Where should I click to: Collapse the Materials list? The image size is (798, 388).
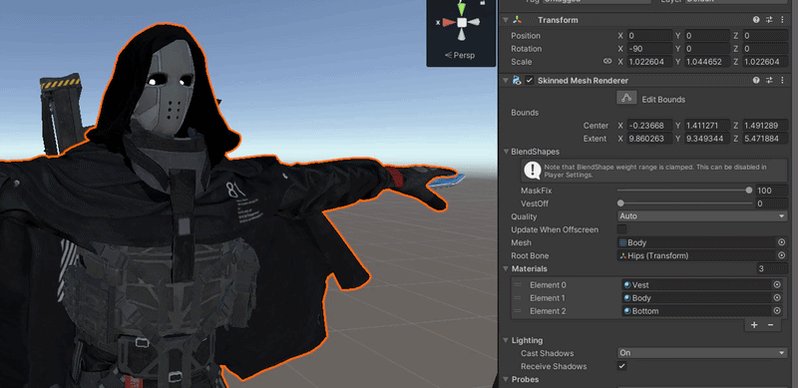[506, 268]
